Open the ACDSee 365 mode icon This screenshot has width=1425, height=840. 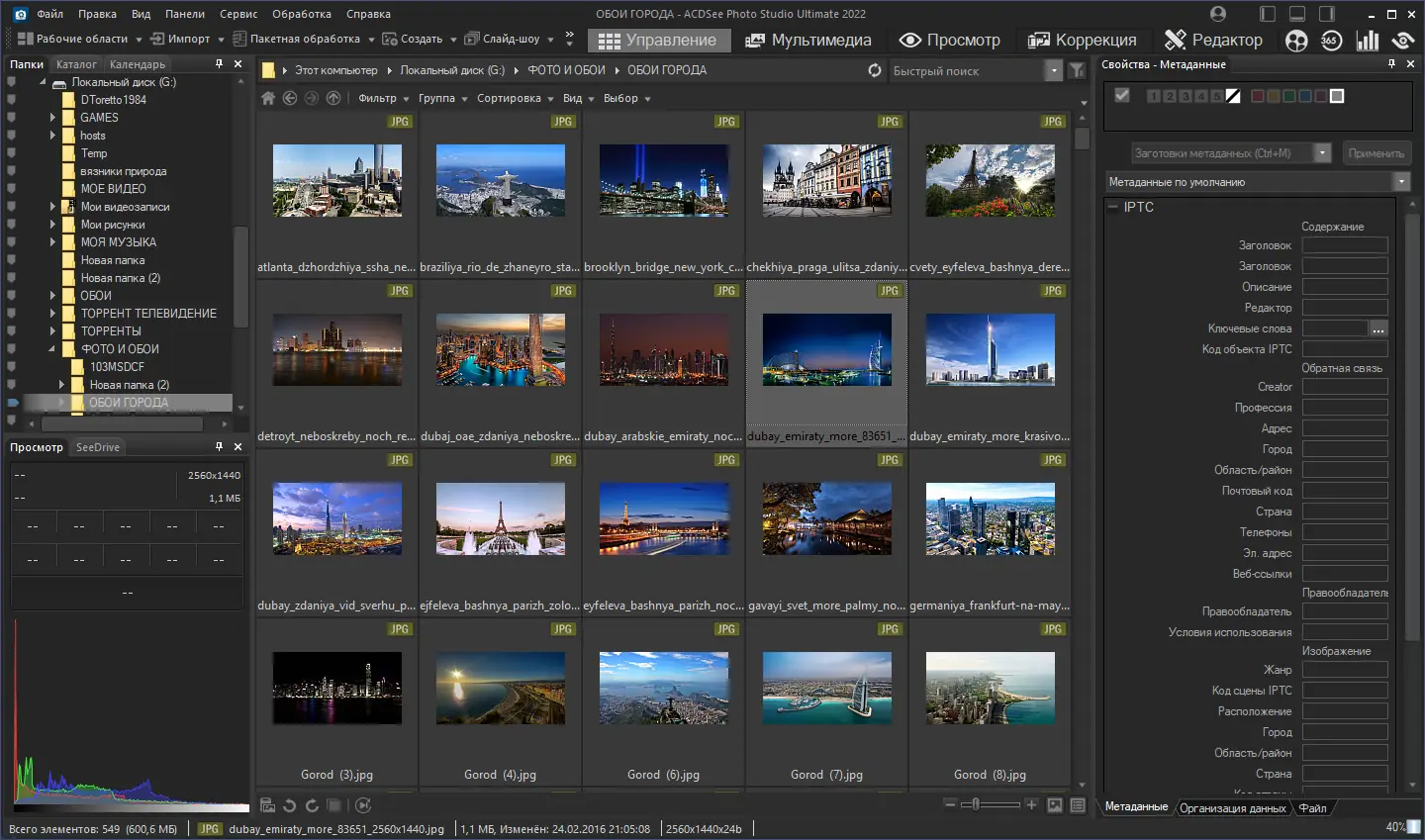click(1331, 41)
